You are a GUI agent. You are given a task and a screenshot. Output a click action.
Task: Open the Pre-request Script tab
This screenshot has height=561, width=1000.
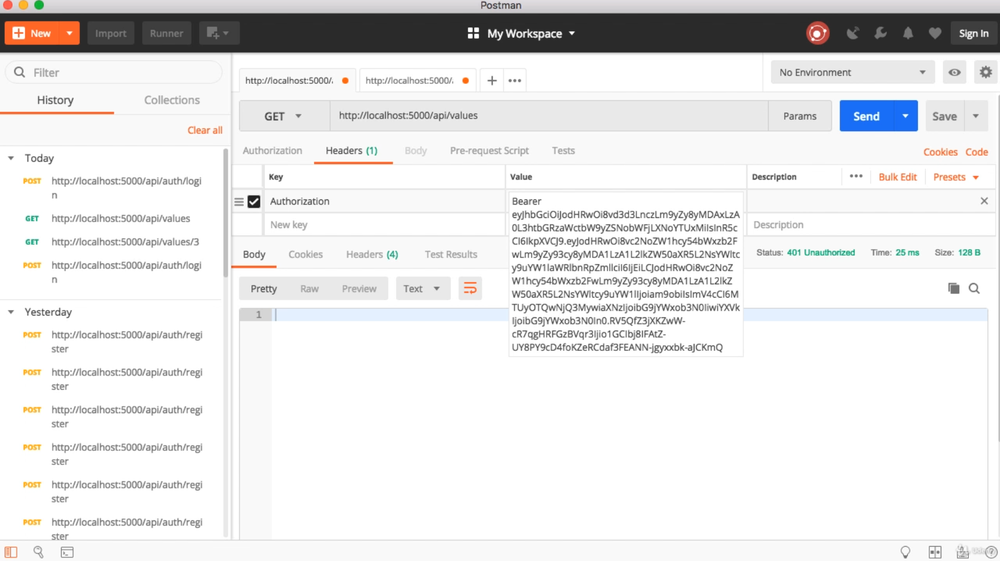point(489,151)
